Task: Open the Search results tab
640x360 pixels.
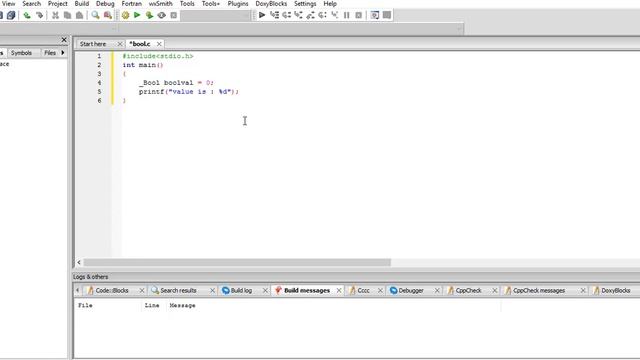Action: pos(178,290)
